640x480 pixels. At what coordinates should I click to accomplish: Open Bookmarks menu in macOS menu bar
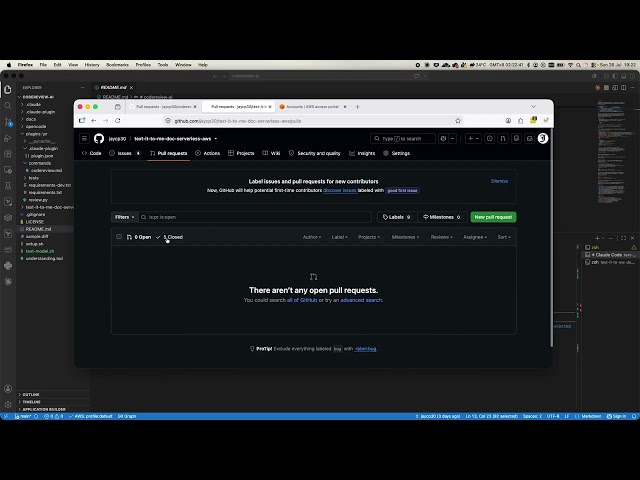point(117,65)
